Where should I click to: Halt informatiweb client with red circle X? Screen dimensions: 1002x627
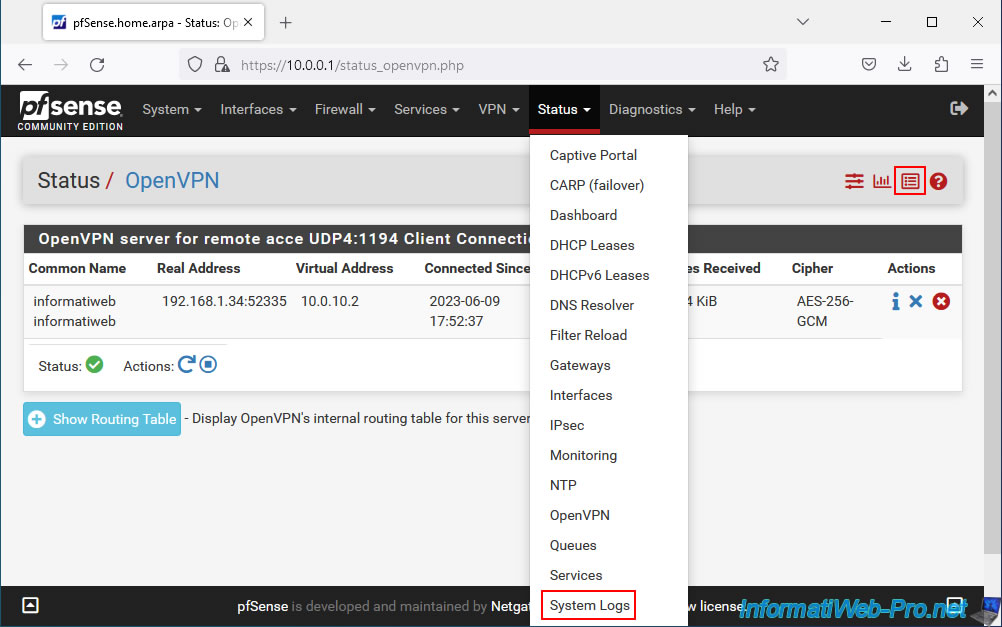click(941, 301)
